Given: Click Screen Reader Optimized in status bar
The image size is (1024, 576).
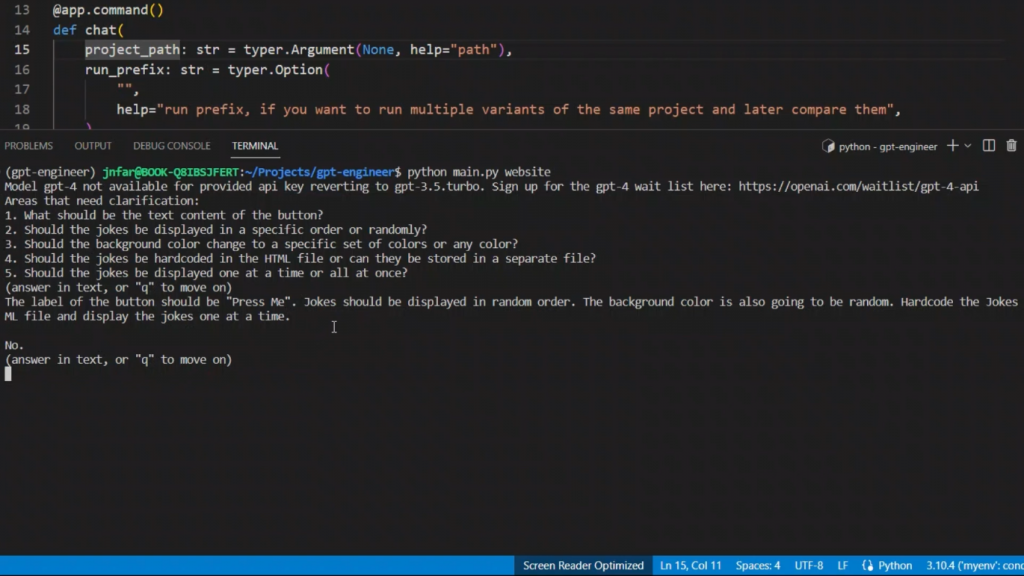Looking at the screenshot, I should click(x=583, y=566).
